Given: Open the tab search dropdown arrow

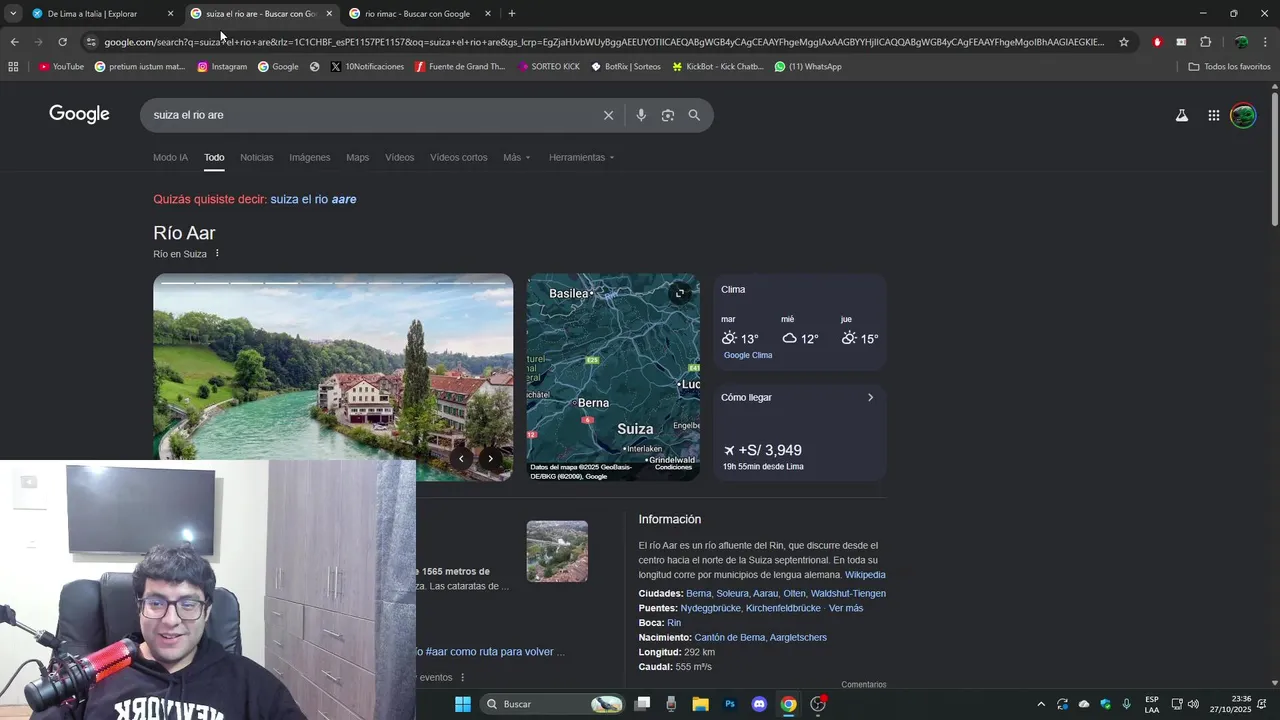Looking at the screenshot, I should pos(13,14).
